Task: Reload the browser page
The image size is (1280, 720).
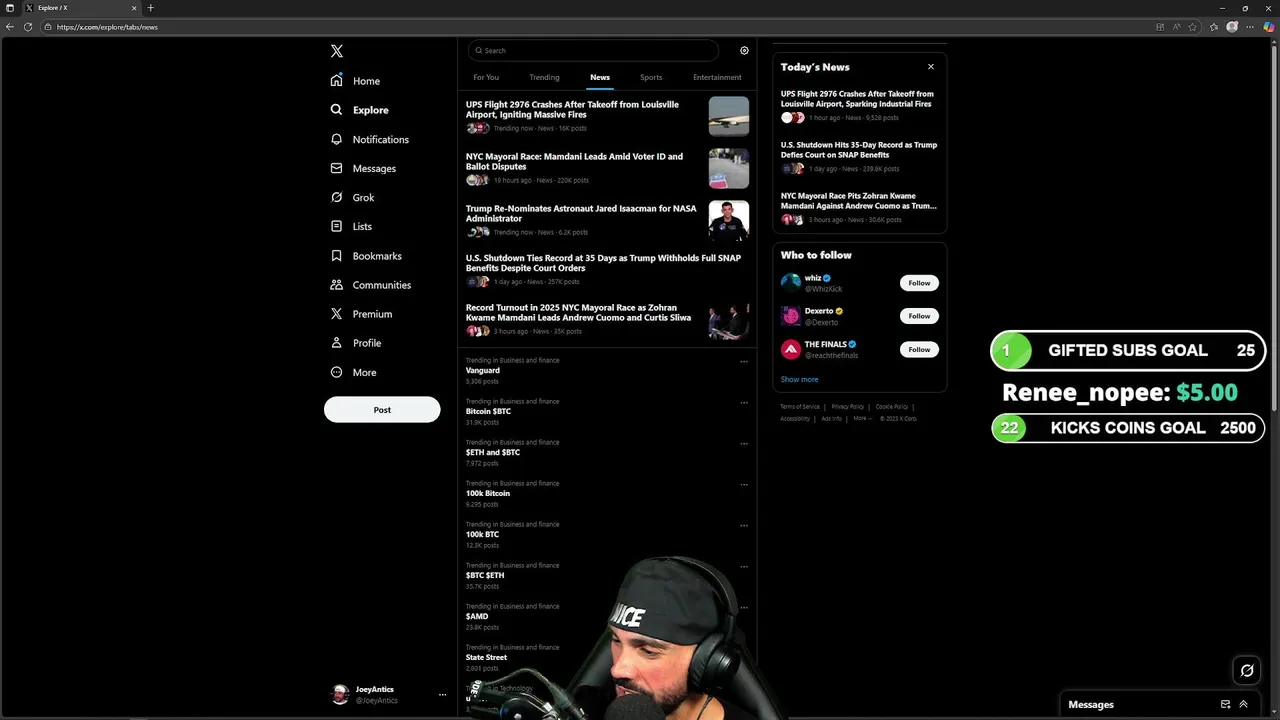Action: pyautogui.click(x=28, y=27)
